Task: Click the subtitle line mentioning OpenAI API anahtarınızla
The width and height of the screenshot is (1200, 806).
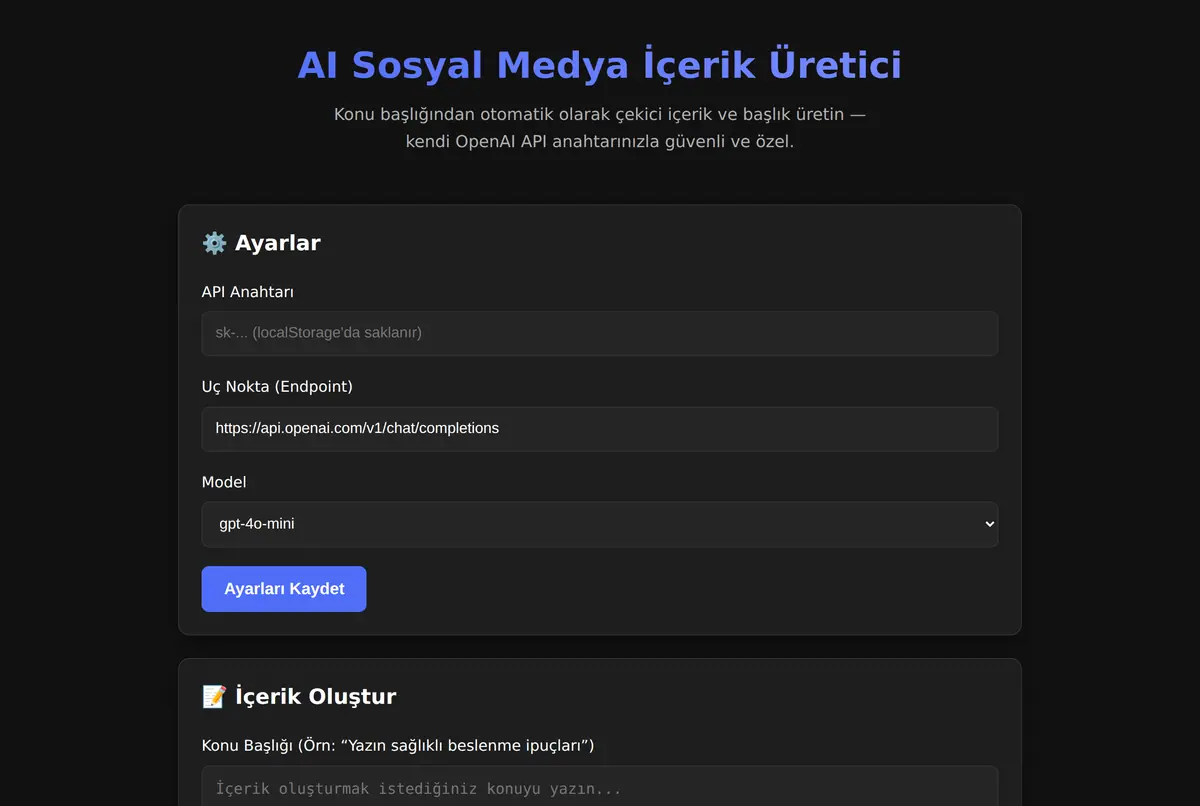Action: pos(600,141)
